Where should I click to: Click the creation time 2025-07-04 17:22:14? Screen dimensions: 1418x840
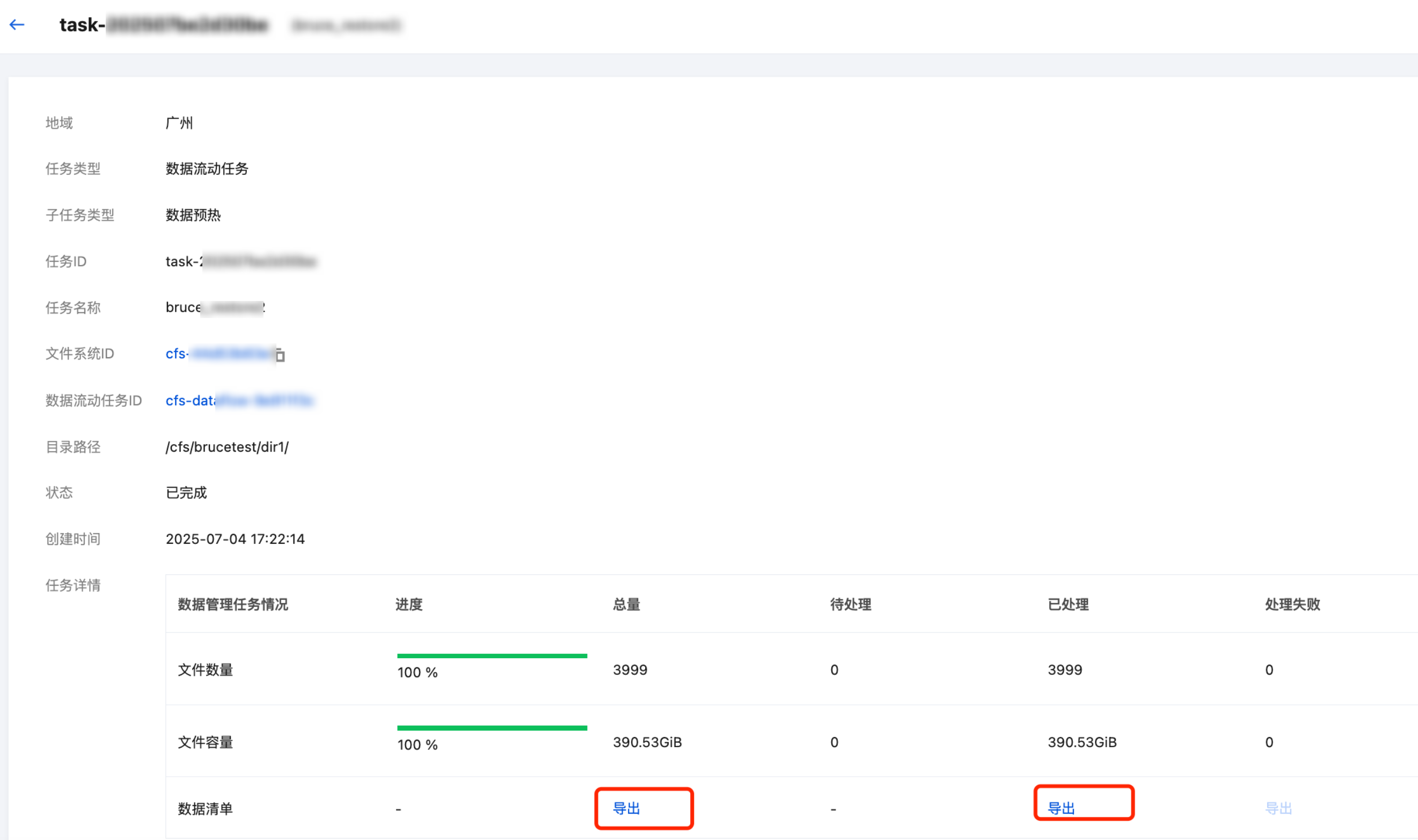point(235,539)
